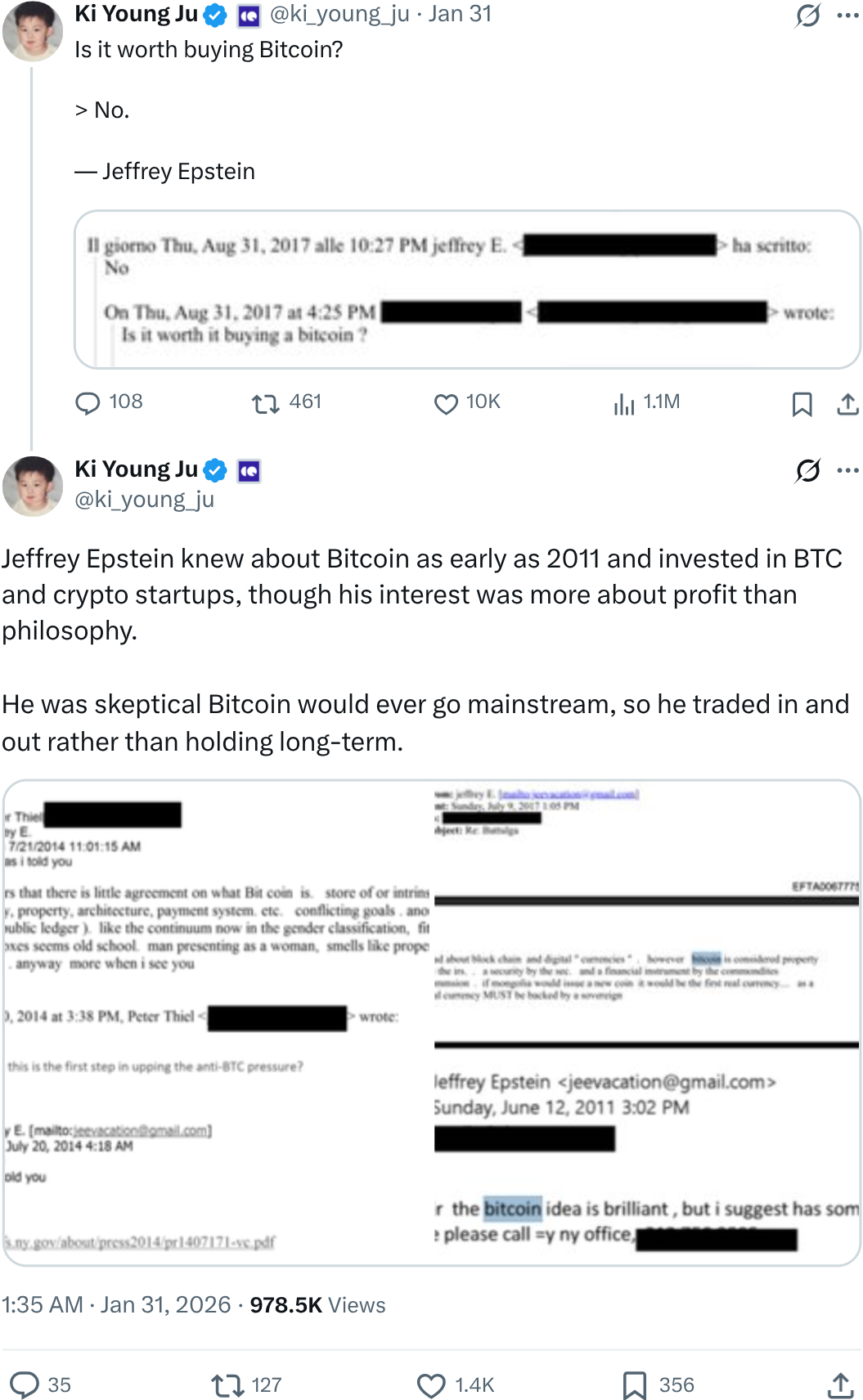Viewport: 863px width, 1400px height.
Task: Open more options on first tweet
Action: click(847, 16)
